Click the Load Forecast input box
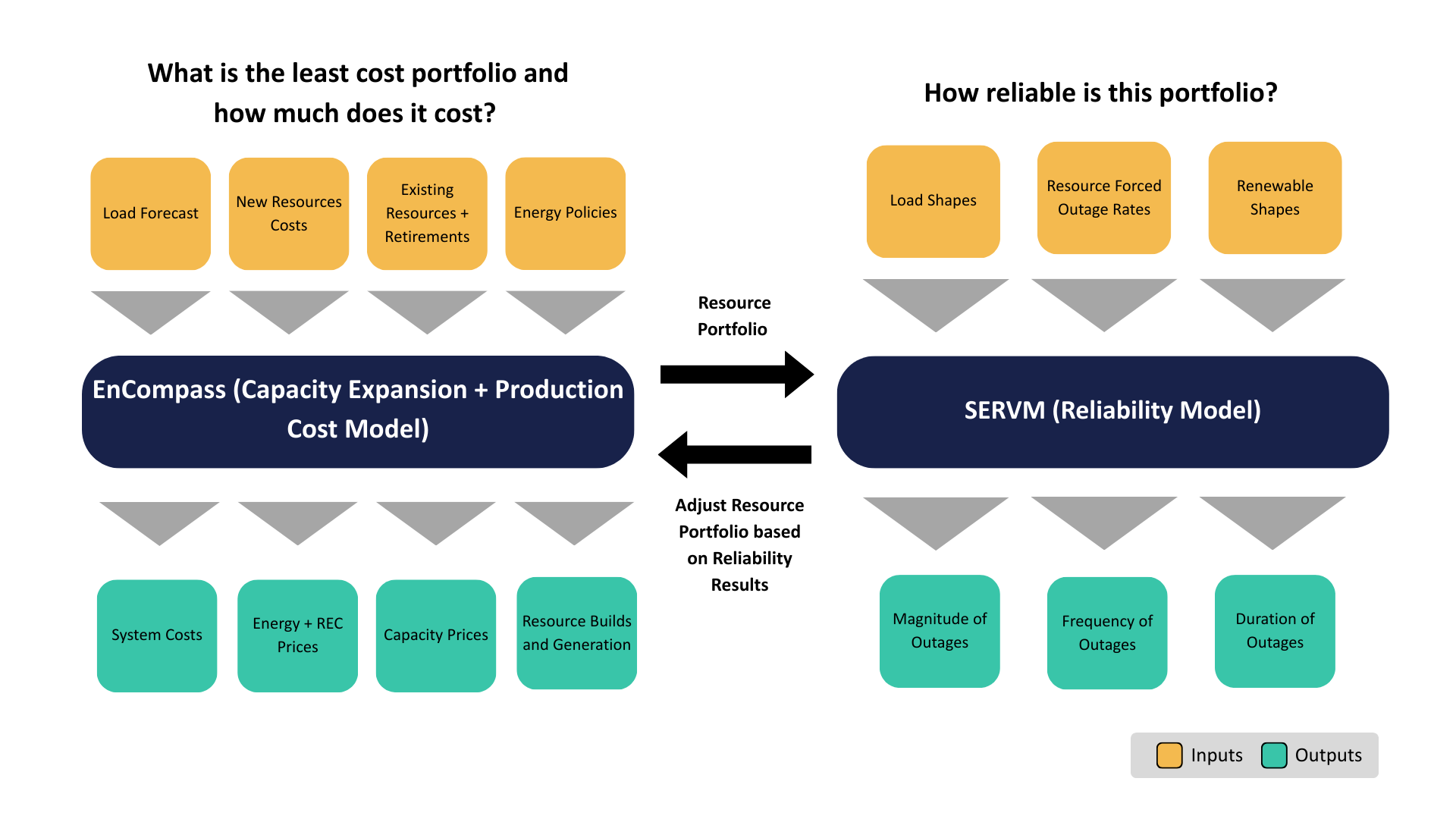1456x819 pixels. click(x=150, y=213)
